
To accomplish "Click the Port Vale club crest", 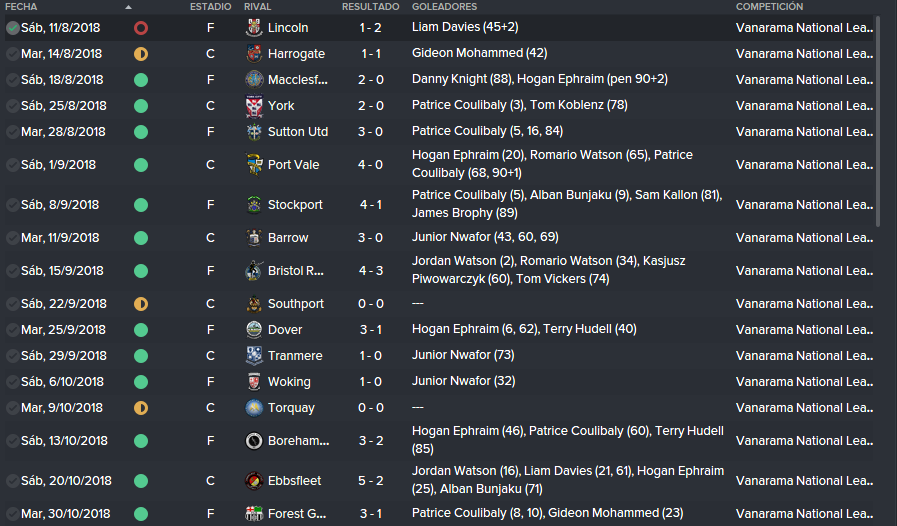I will tap(254, 165).
